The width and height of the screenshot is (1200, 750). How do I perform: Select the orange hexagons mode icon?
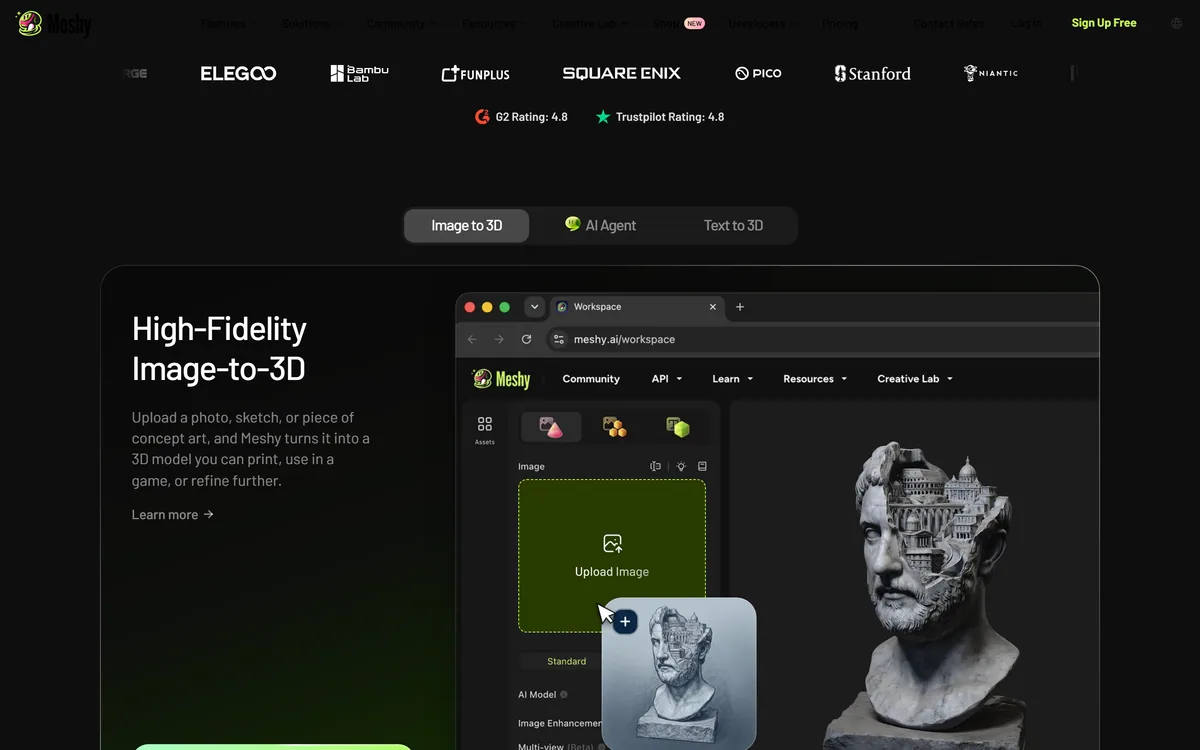[x=615, y=427]
